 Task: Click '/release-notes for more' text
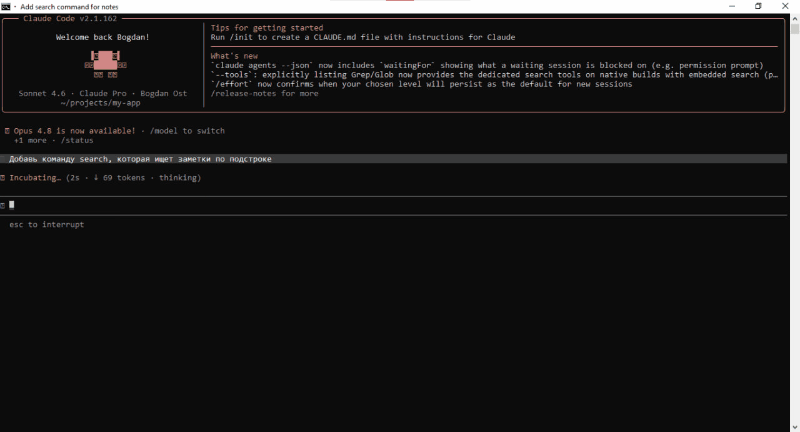pos(264,93)
